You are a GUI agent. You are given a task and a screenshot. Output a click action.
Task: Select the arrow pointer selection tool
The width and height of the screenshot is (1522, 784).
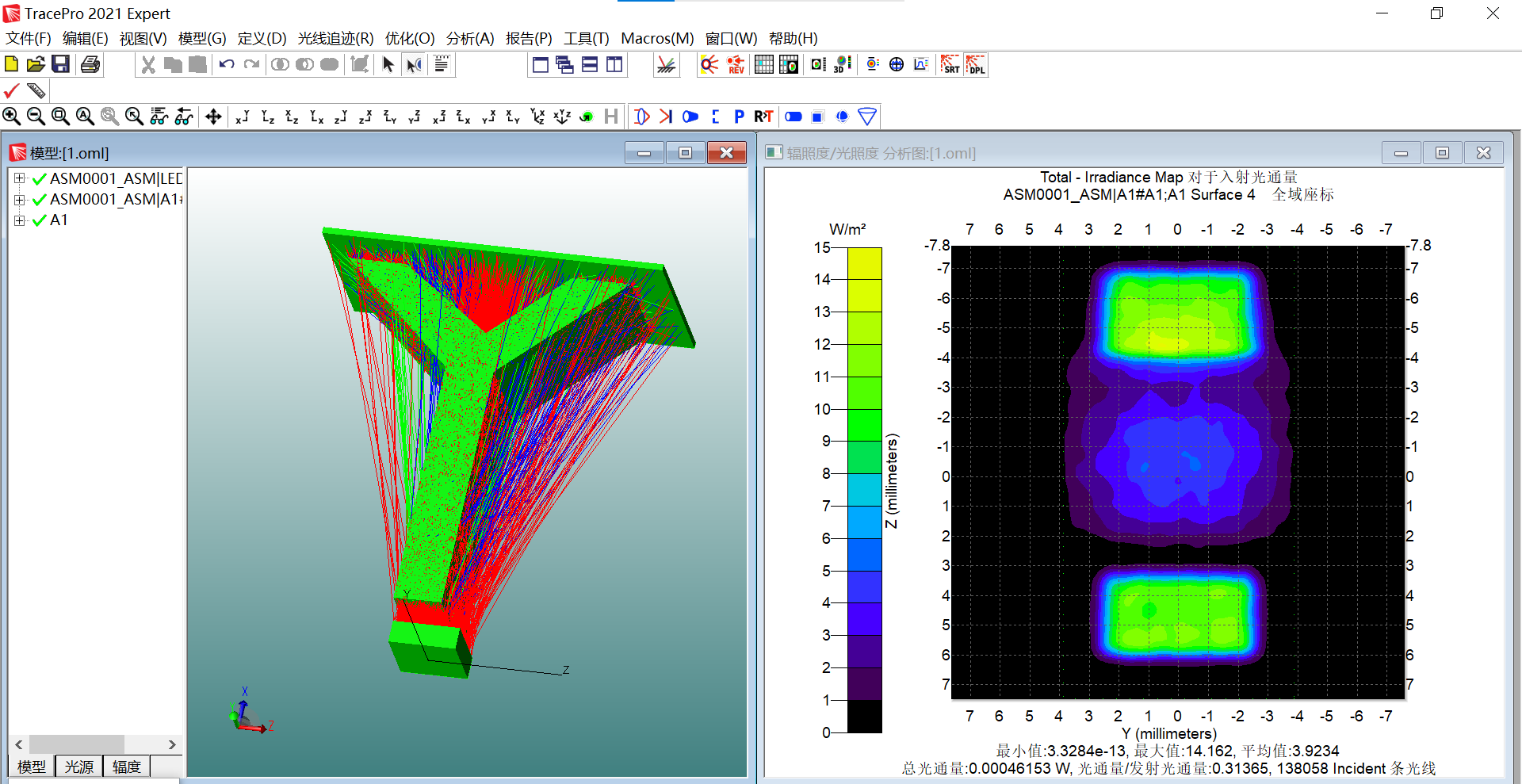click(388, 64)
